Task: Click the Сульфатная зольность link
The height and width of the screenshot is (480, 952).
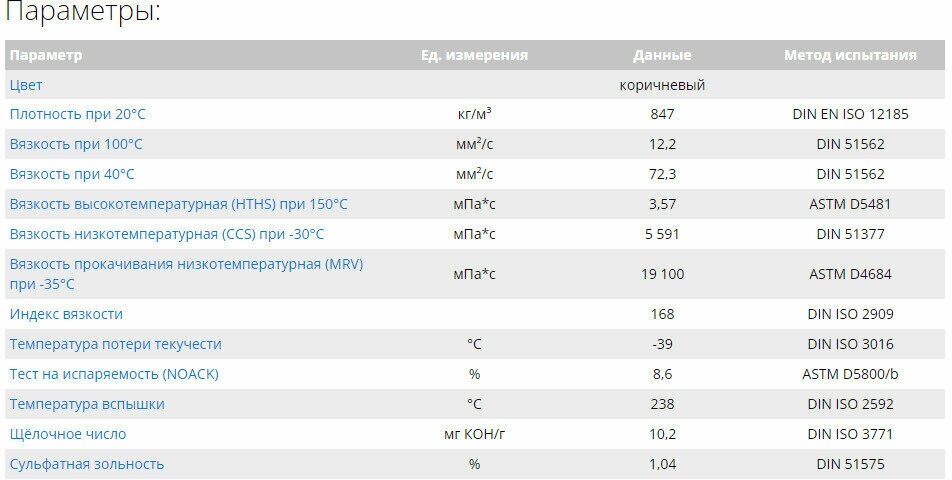Action: 87,464
